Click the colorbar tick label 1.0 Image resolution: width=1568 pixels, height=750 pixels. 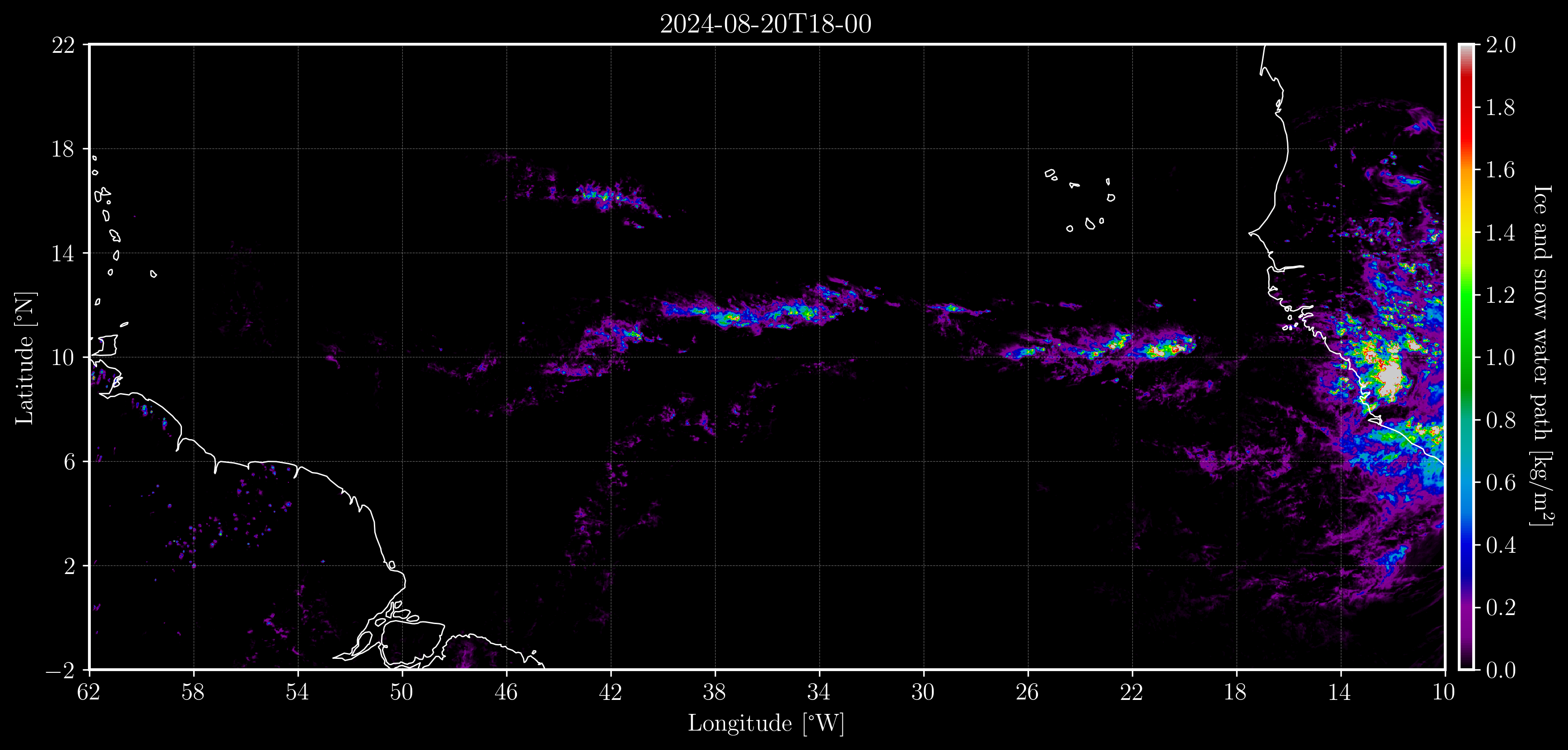(x=1500, y=357)
